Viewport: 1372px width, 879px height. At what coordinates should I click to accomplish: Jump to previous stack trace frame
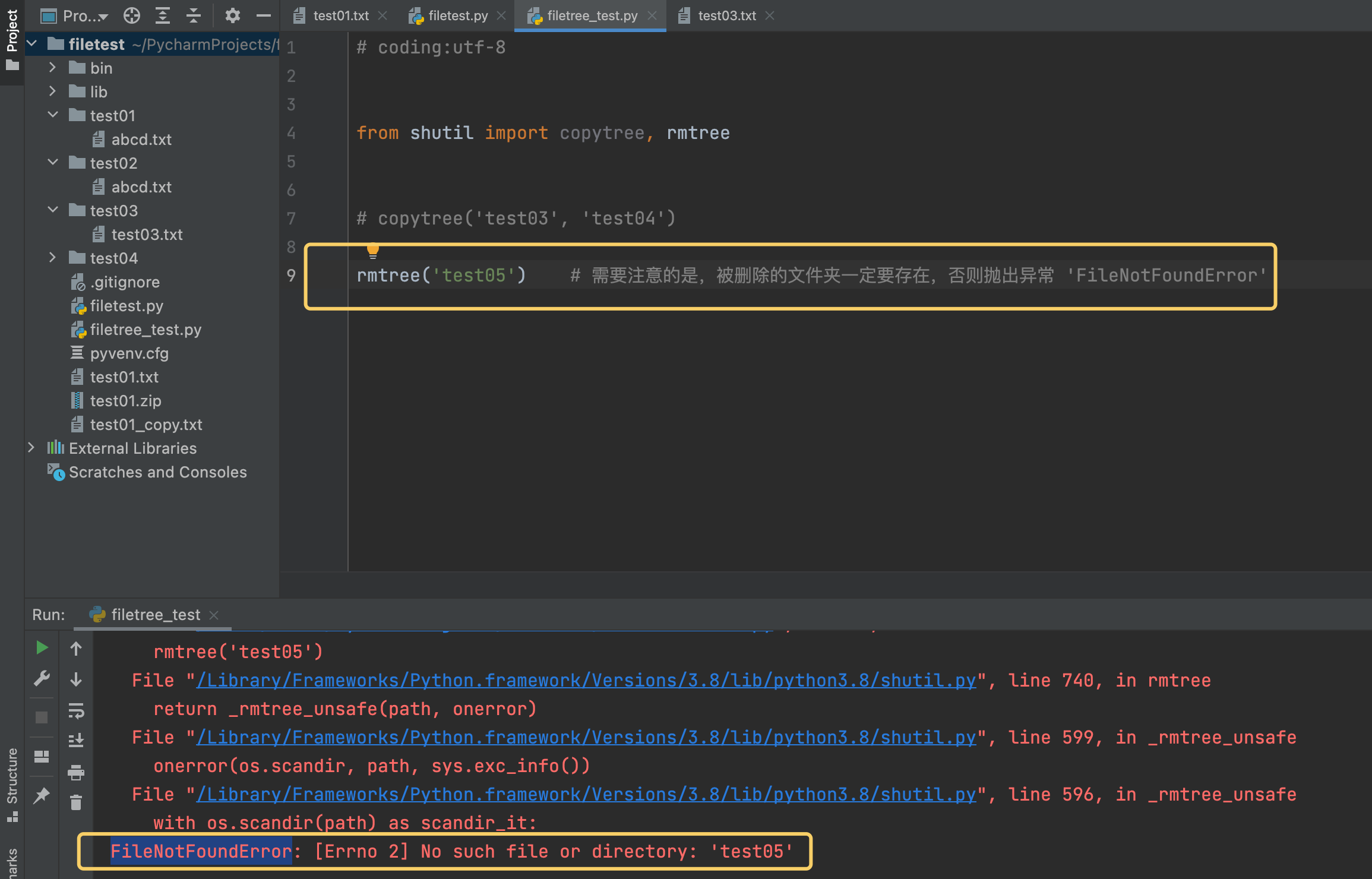click(x=76, y=647)
